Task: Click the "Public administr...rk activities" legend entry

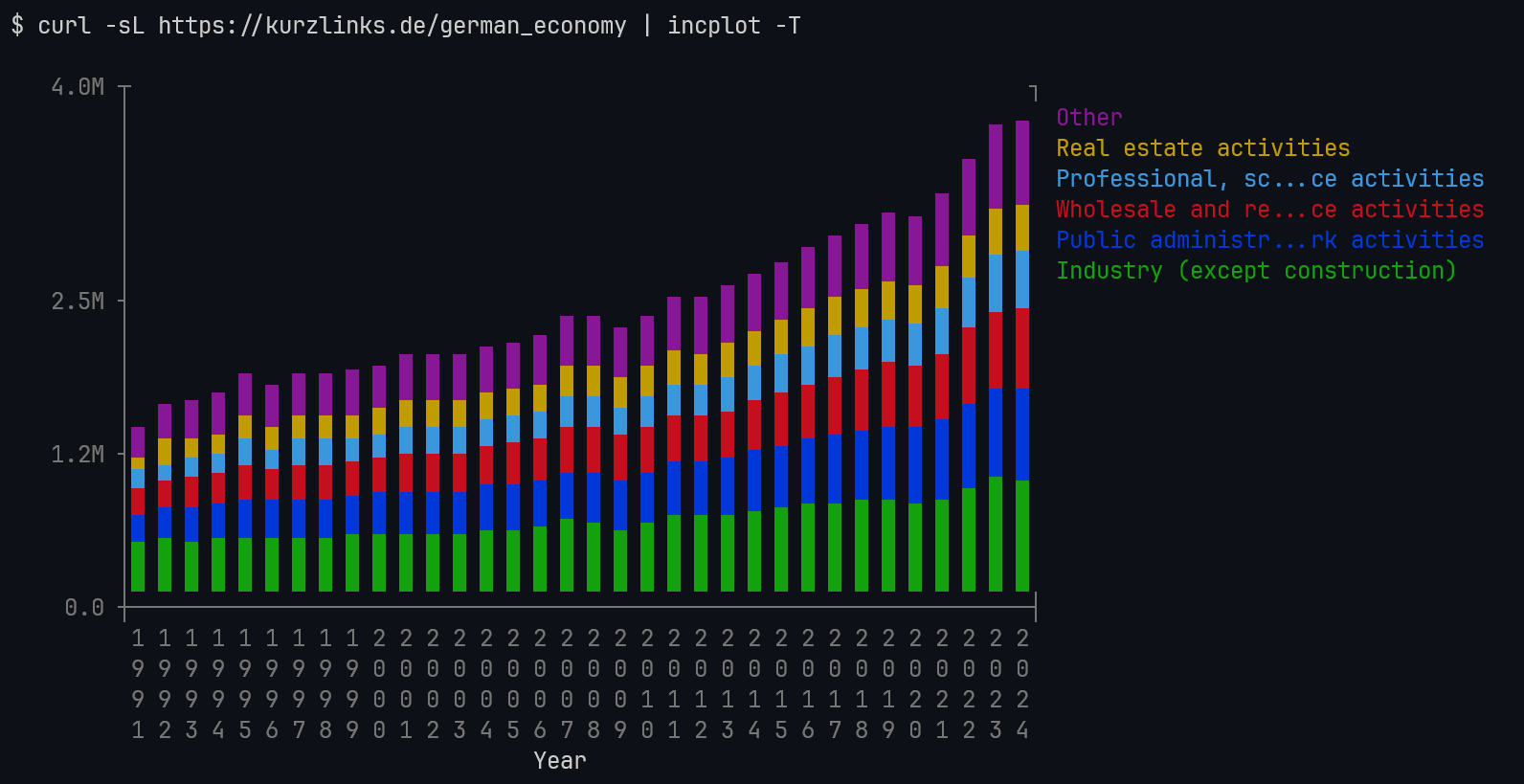Action: (x=1269, y=240)
